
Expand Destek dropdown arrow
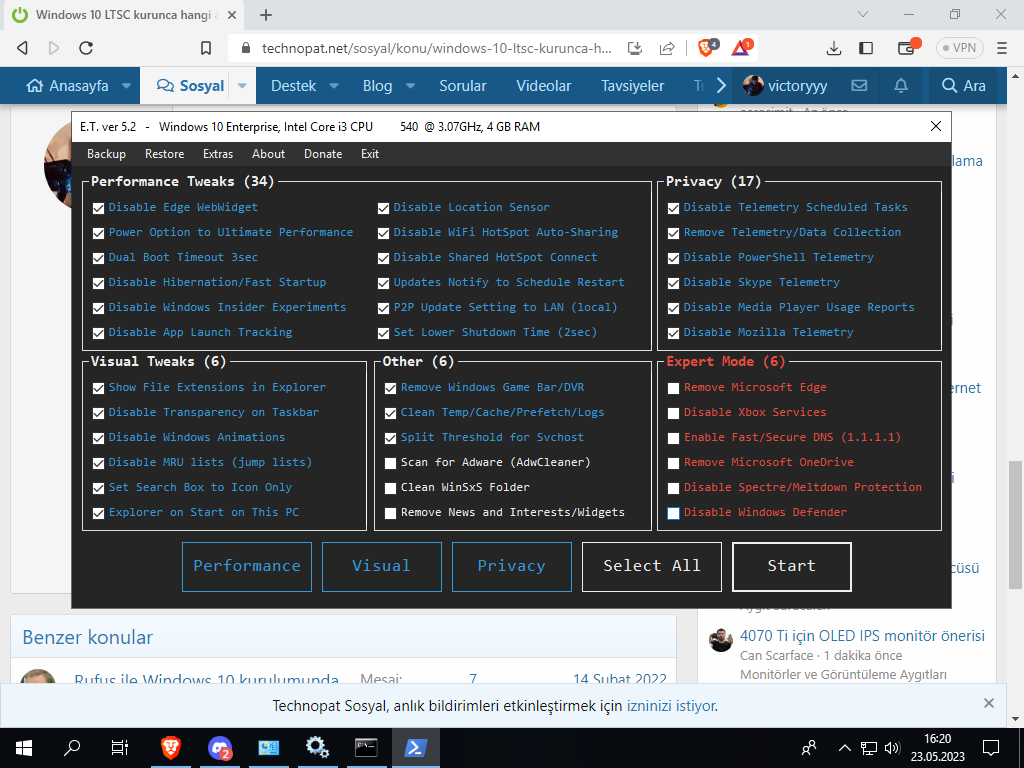(x=334, y=86)
